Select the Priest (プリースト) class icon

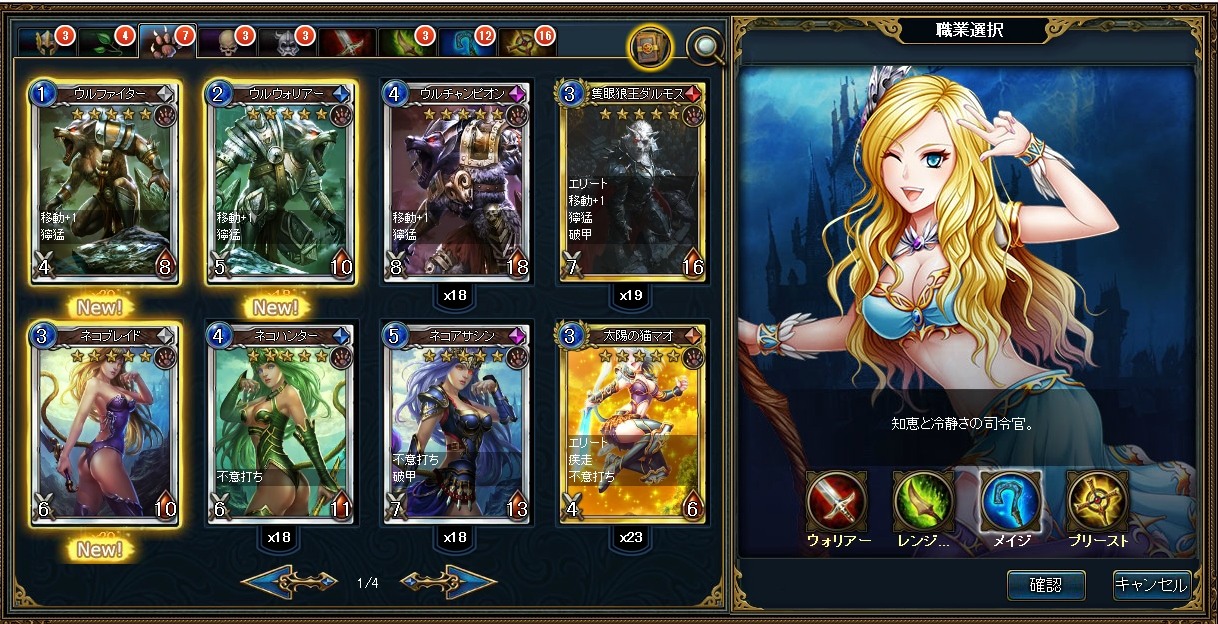(x=1098, y=500)
